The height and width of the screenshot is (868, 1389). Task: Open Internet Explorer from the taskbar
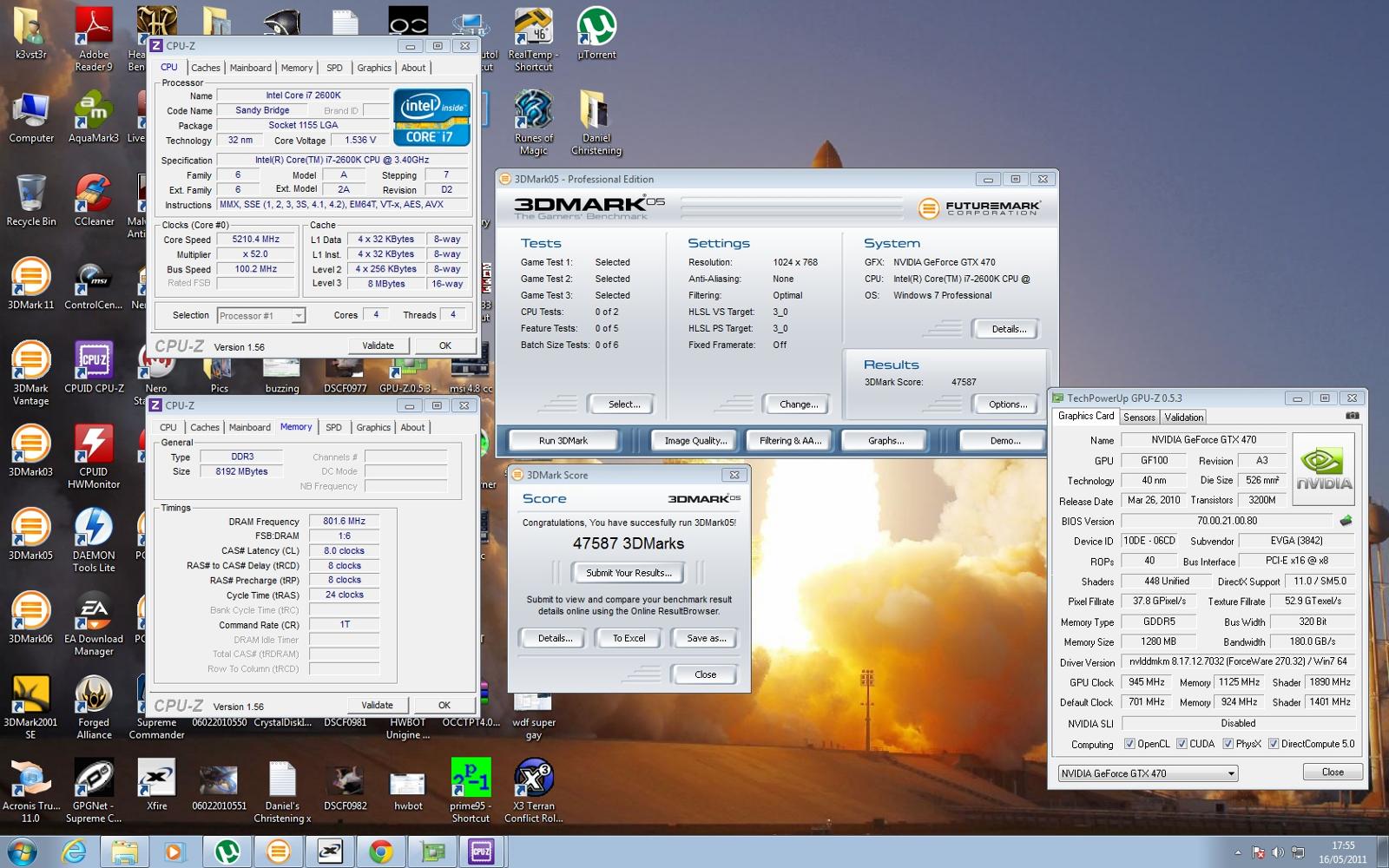click(74, 852)
